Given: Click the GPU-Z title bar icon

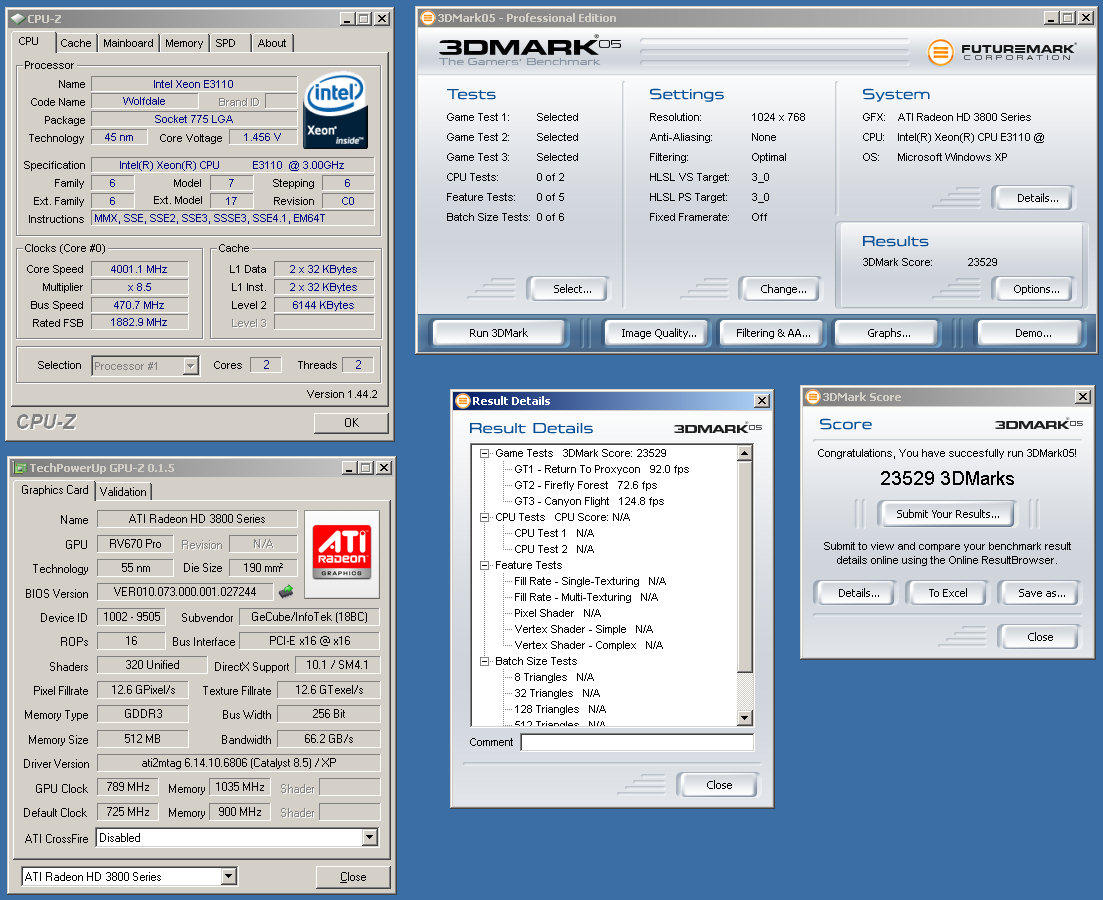Looking at the screenshot, I should tap(20, 468).
